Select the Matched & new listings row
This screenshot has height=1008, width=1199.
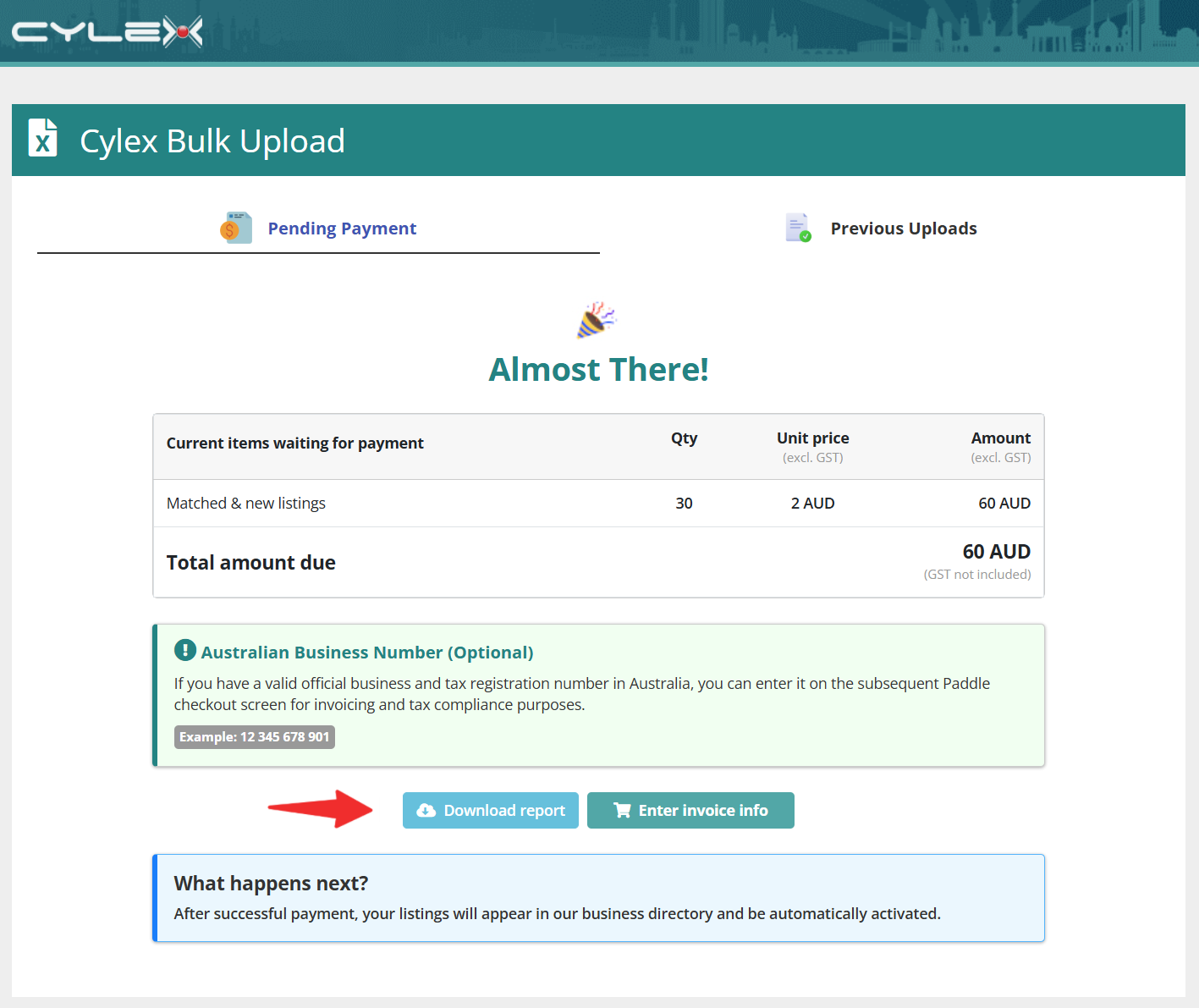598,504
